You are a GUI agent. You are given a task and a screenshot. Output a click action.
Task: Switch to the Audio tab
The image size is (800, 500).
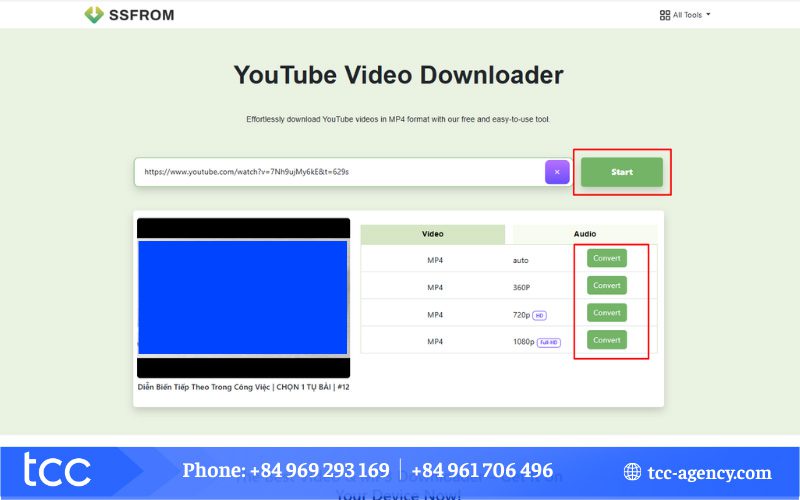(x=585, y=234)
